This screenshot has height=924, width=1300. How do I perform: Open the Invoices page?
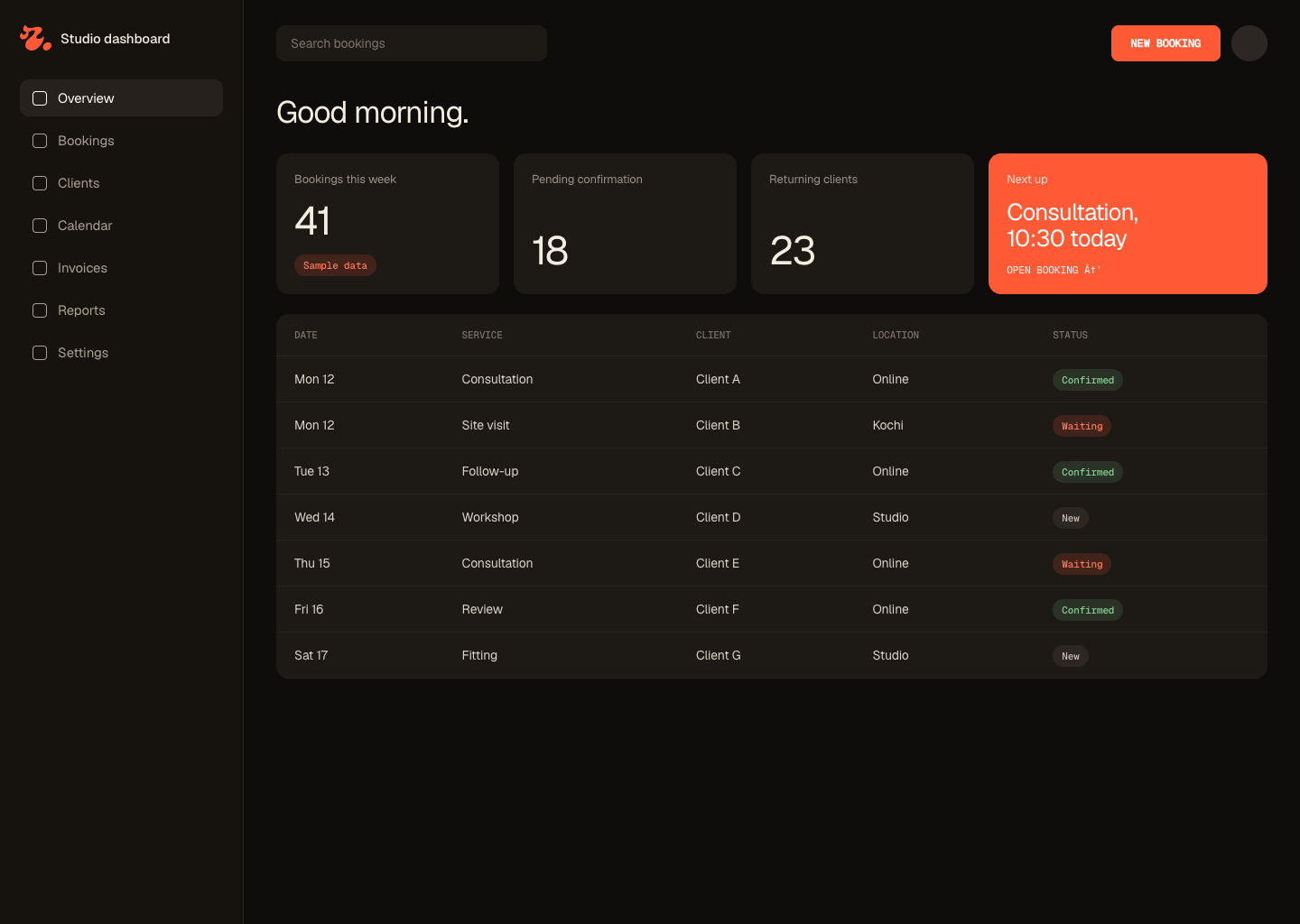click(121, 268)
